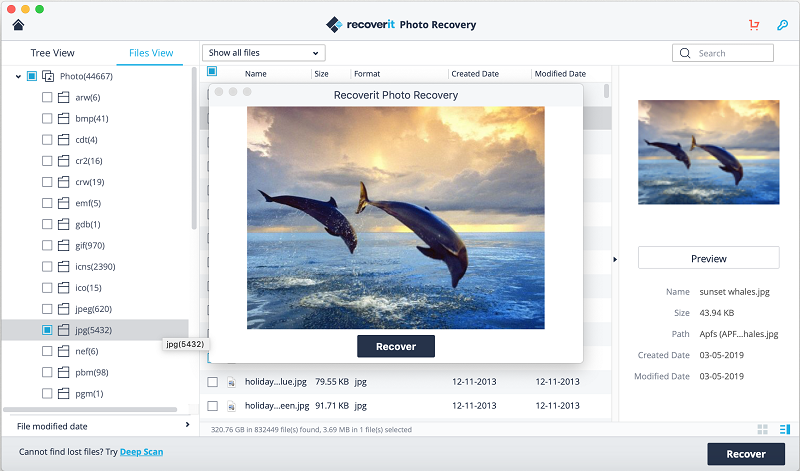Toggle the Photo(44667) checkbox
This screenshot has width=800, height=471.
(32, 76)
